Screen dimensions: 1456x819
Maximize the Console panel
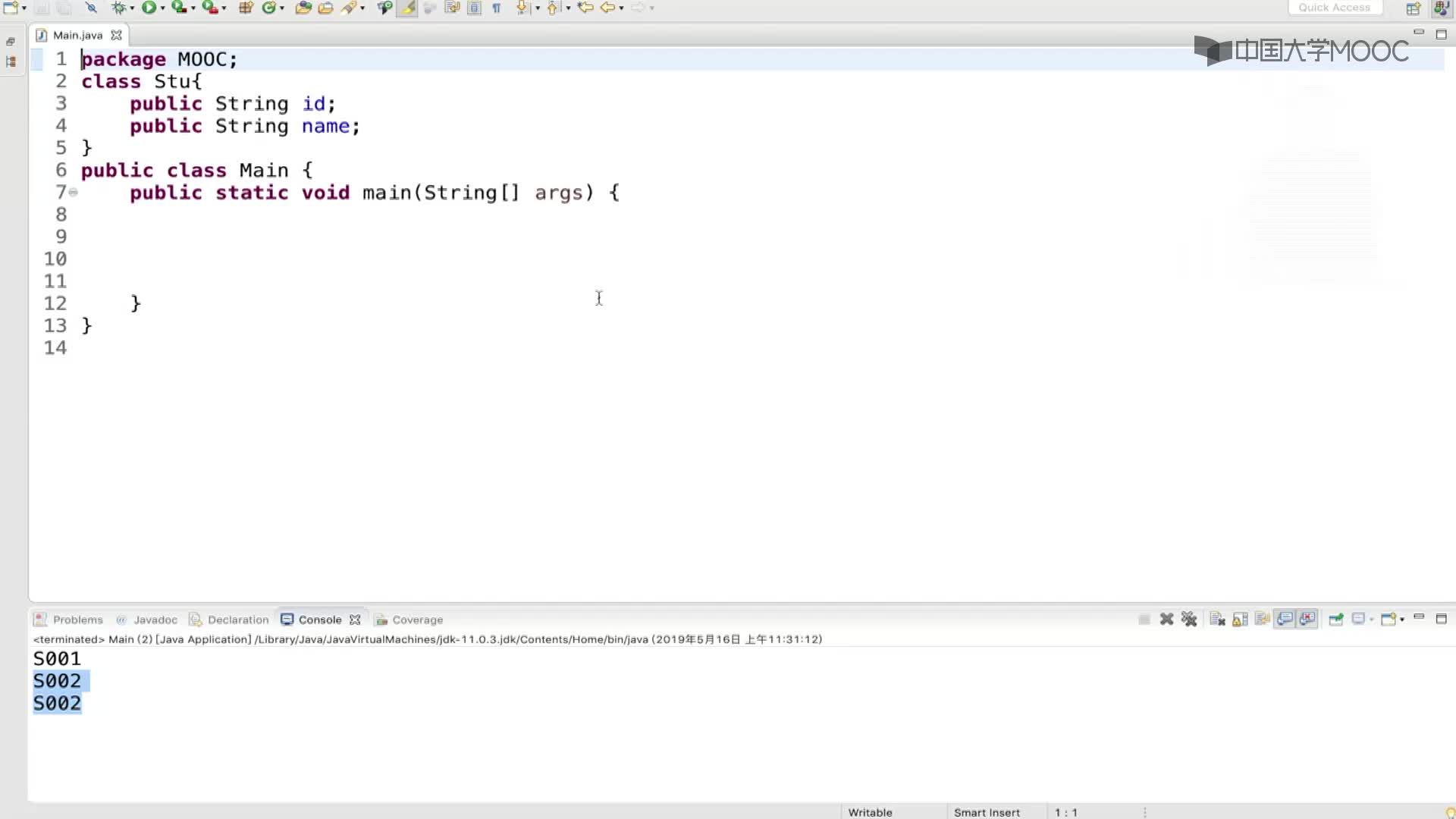click(1442, 619)
